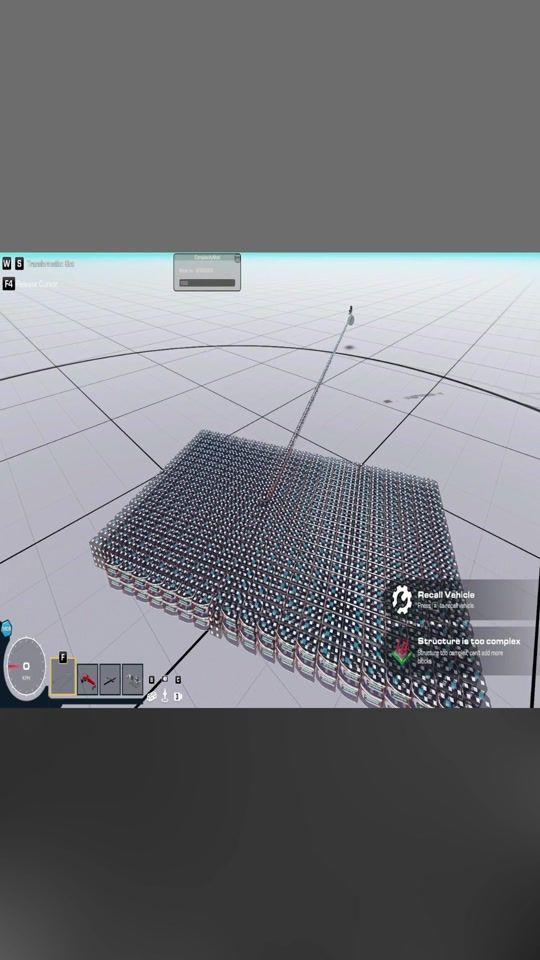Click the F4 release cursor key hint
The height and width of the screenshot is (960, 540).
tap(9, 283)
